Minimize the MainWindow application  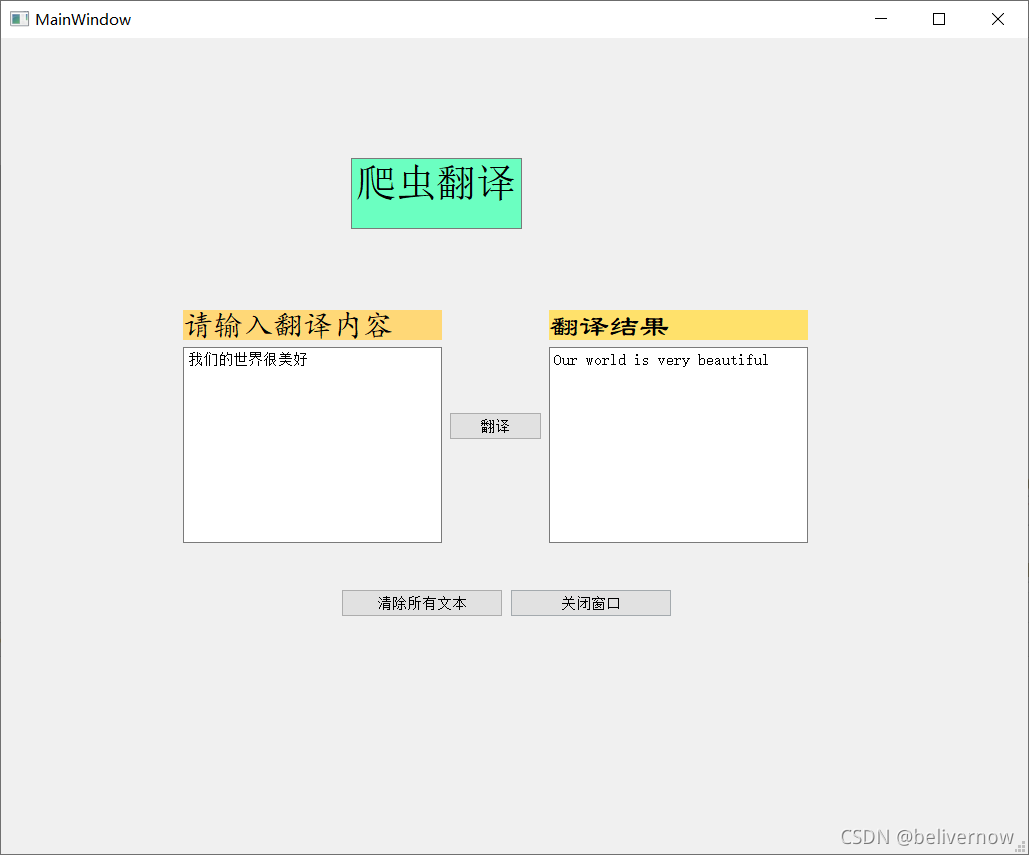click(x=879, y=18)
